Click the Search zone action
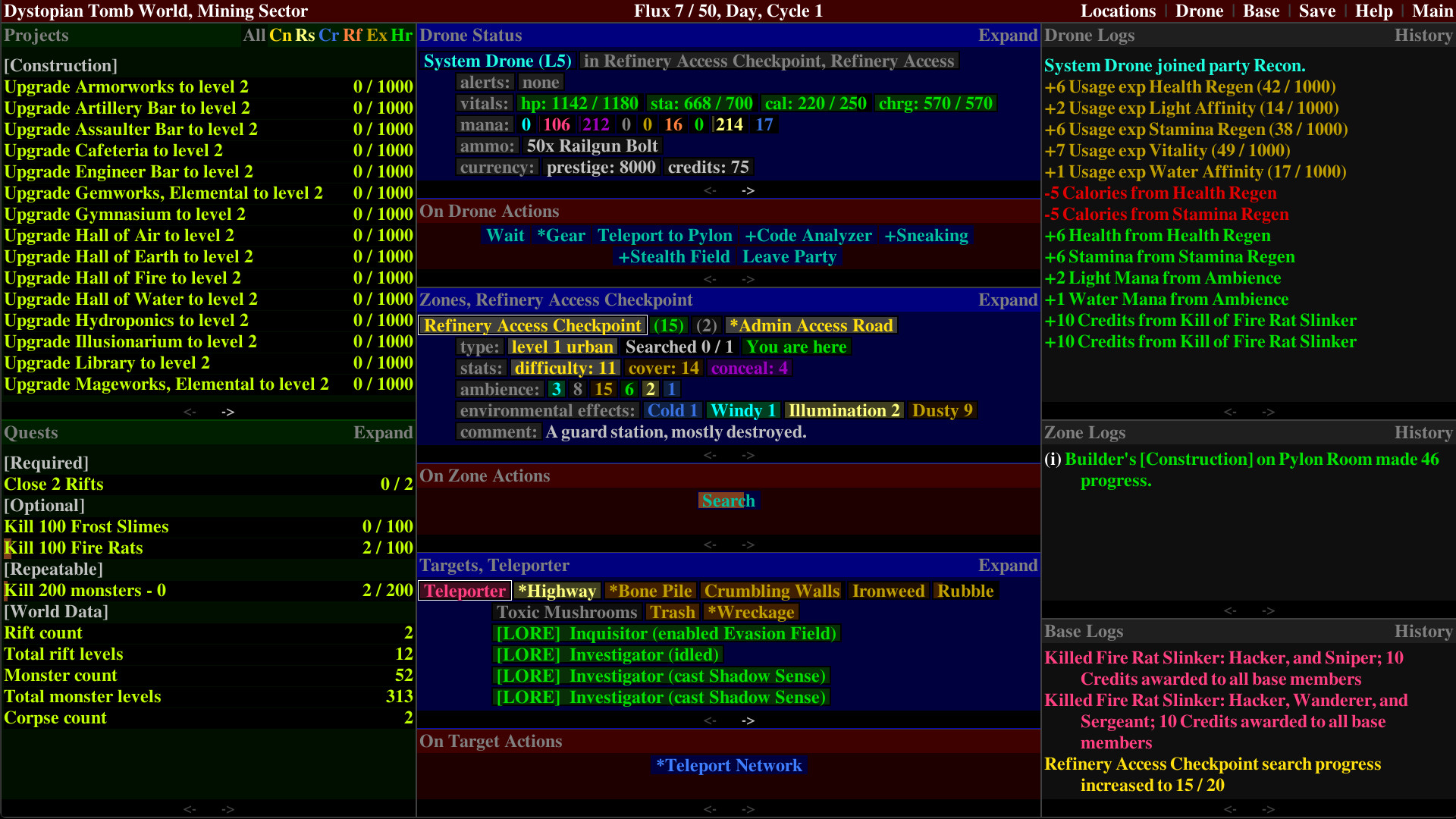This screenshot has height=819, width=1456. click(727, 500)
